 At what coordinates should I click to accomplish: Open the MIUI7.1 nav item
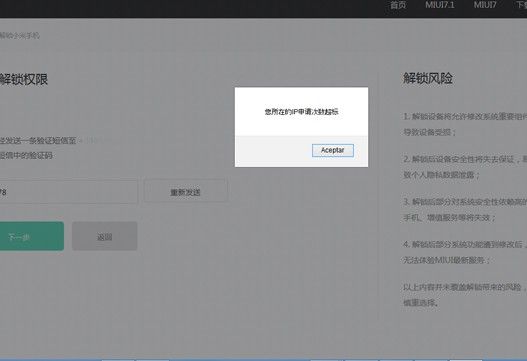(440, 5)
